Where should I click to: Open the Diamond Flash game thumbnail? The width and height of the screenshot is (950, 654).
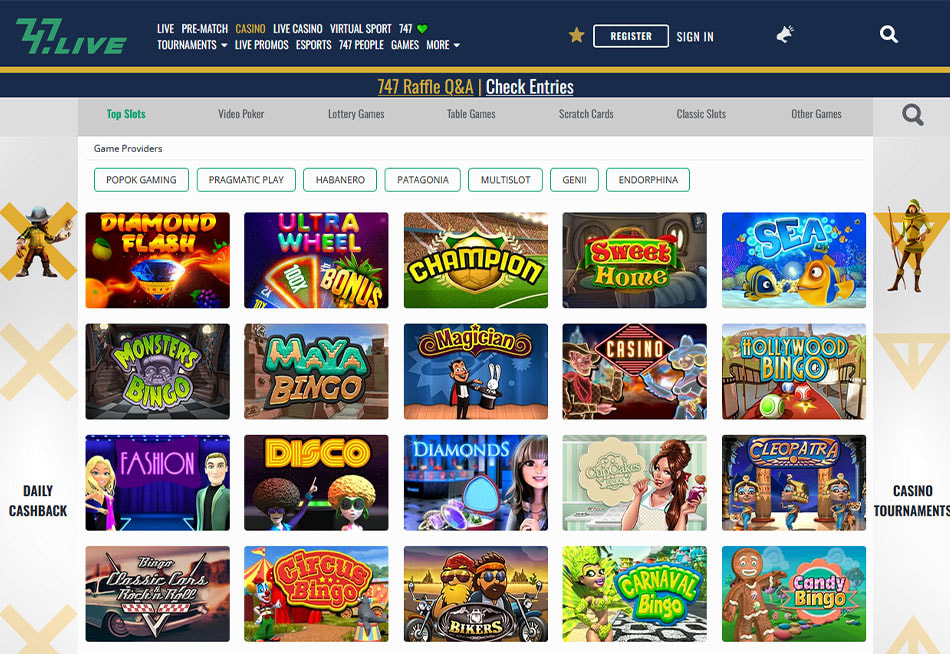[158, 260]
